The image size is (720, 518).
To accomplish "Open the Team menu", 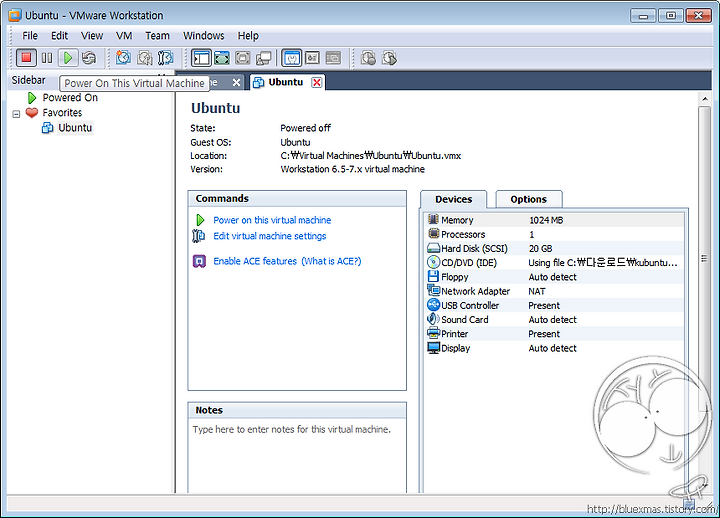I will (x=158, y=36).
